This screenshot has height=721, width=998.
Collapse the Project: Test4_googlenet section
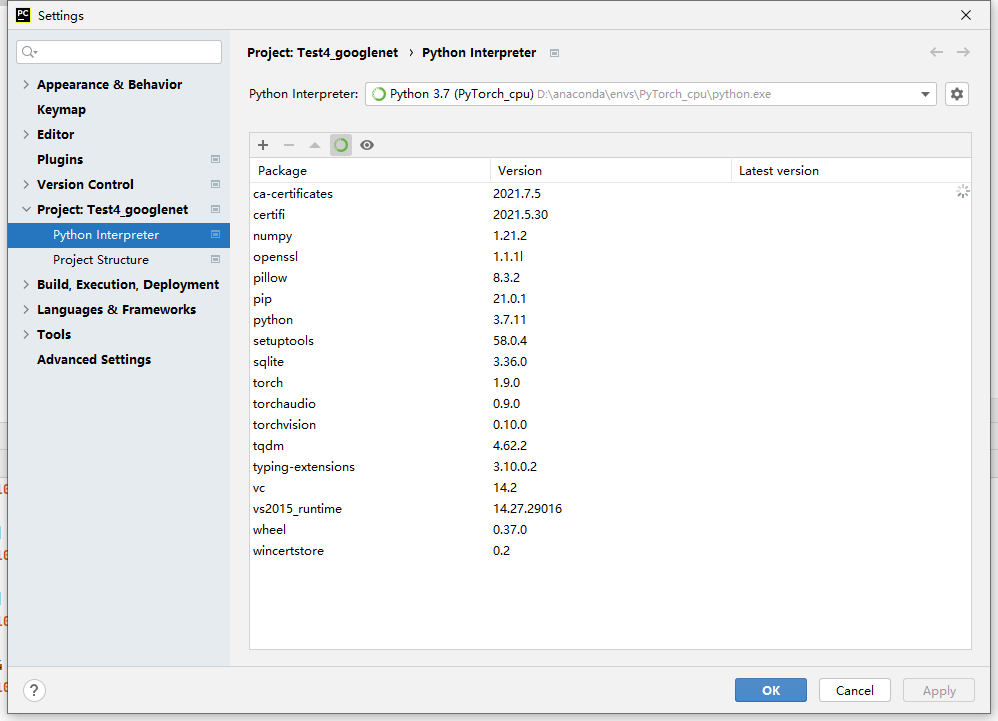click(x=26, y=209)
